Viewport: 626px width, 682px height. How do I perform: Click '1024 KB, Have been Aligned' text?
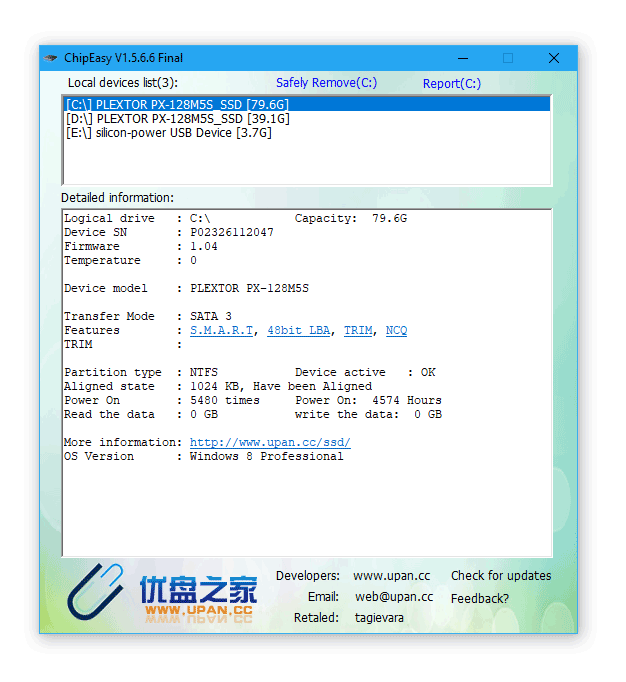point(281,386)
